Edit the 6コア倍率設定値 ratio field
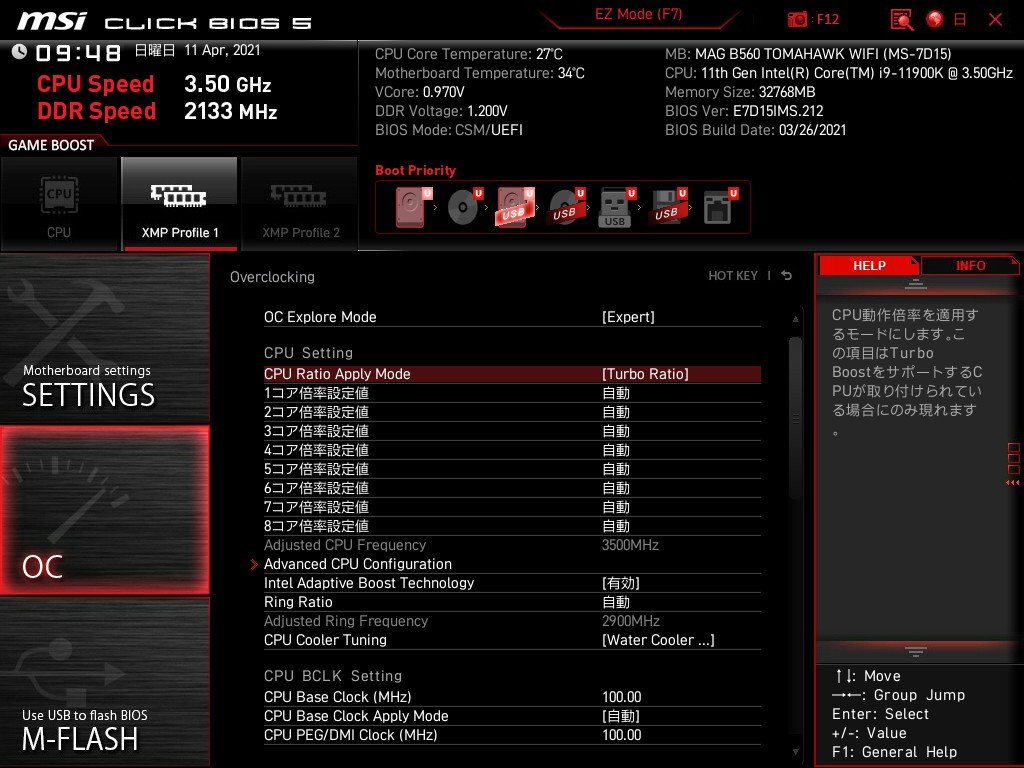This screenshot has height=768, width=1024. pyautogui.click(x=512, y=488)
